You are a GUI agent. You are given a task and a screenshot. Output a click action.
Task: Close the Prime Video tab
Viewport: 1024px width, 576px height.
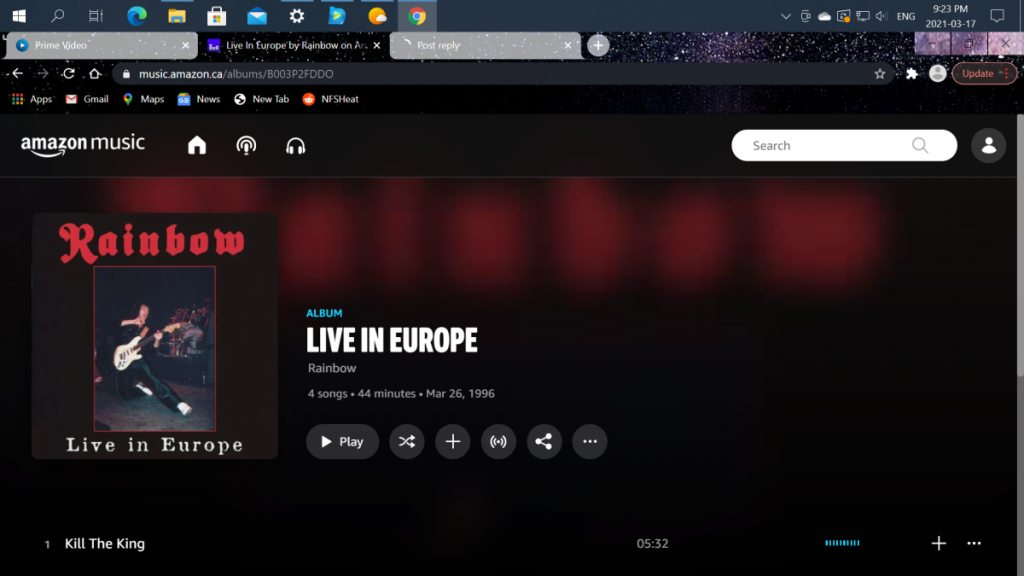click(x=185, y=45)
